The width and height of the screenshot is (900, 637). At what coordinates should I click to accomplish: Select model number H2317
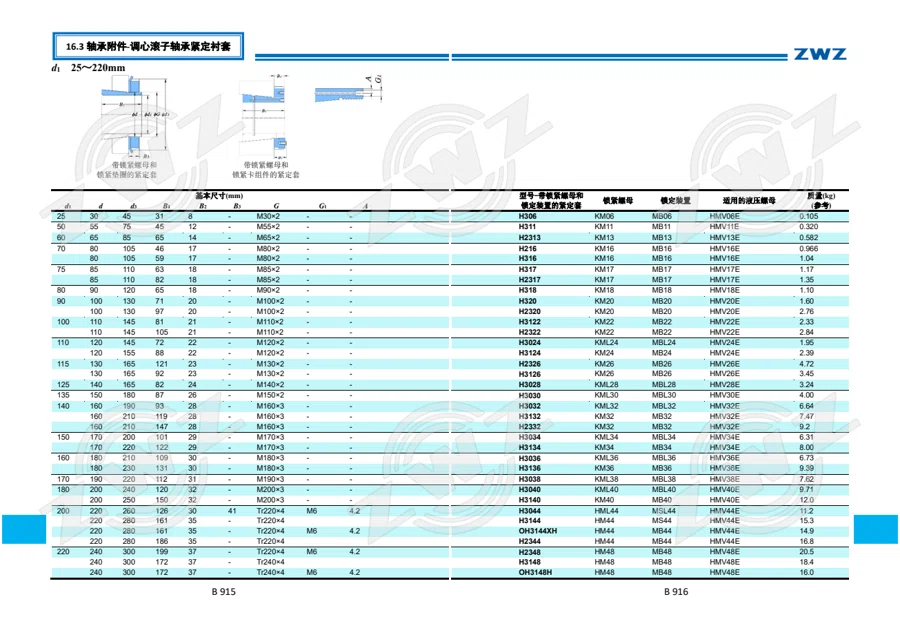(529, 280)
